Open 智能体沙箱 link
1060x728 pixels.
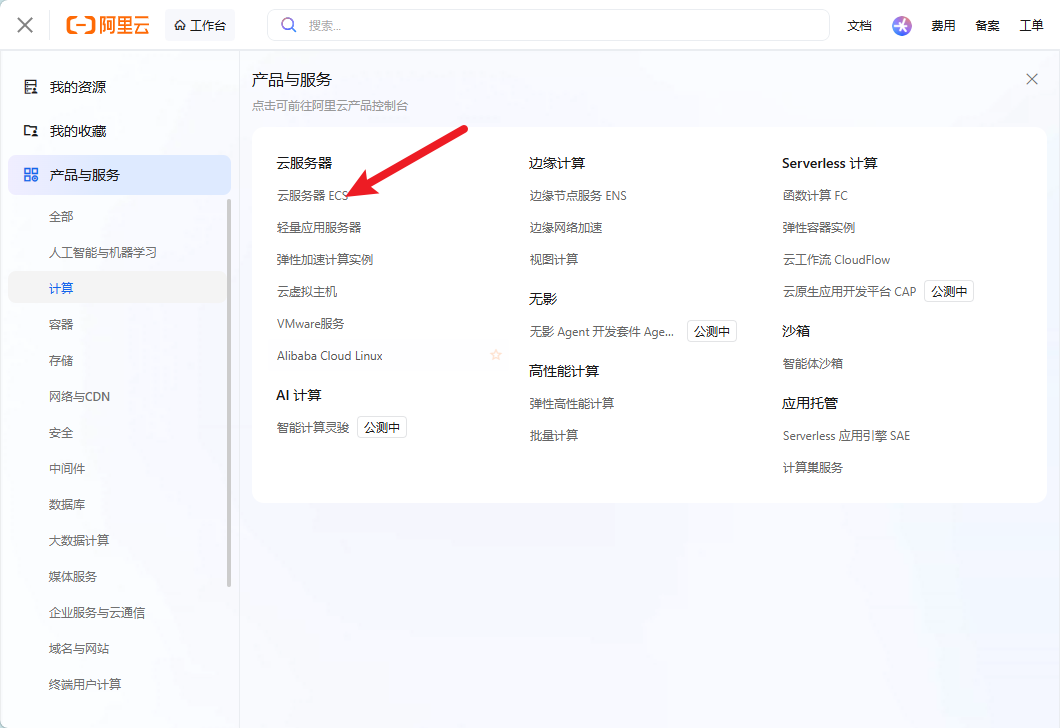click(x=813, y=363)
